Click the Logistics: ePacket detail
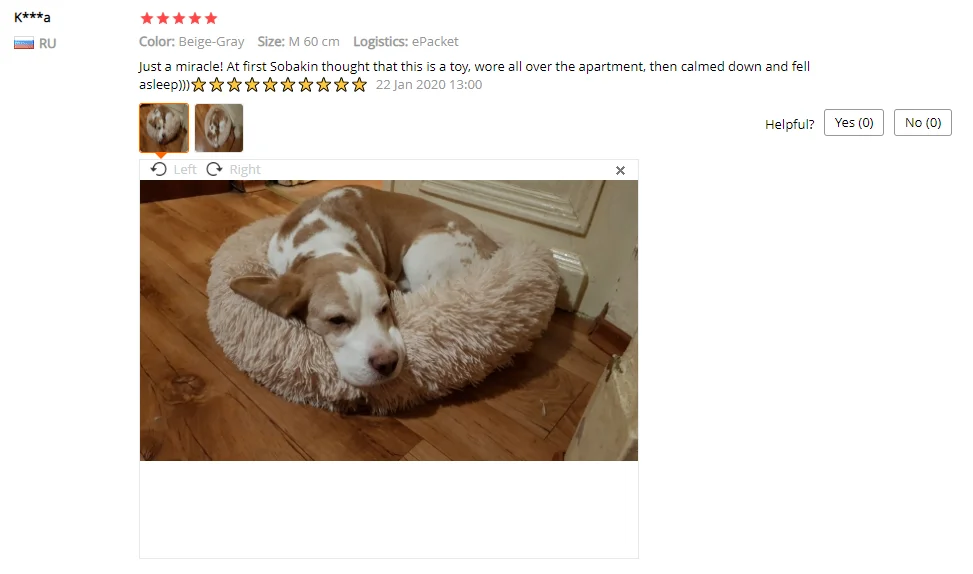The height and width of the screenshot is (574, 973). click(x=406, y=42)
